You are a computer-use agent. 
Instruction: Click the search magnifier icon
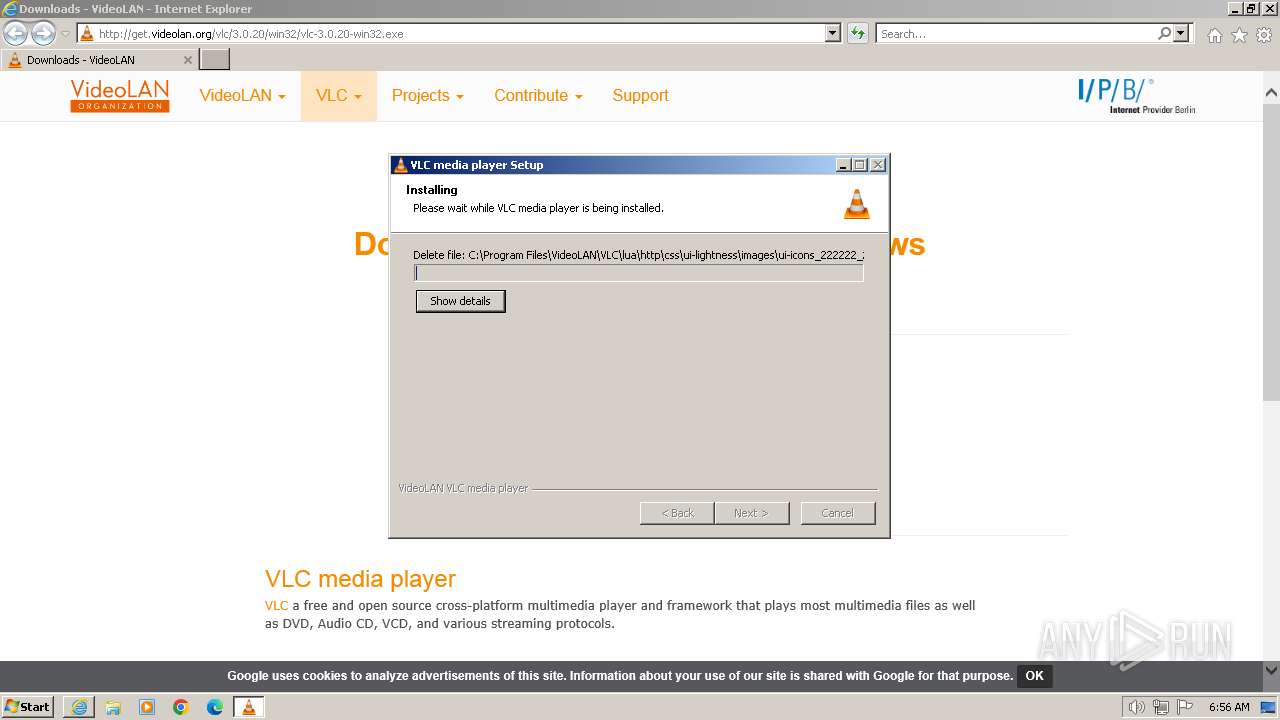1164,33
